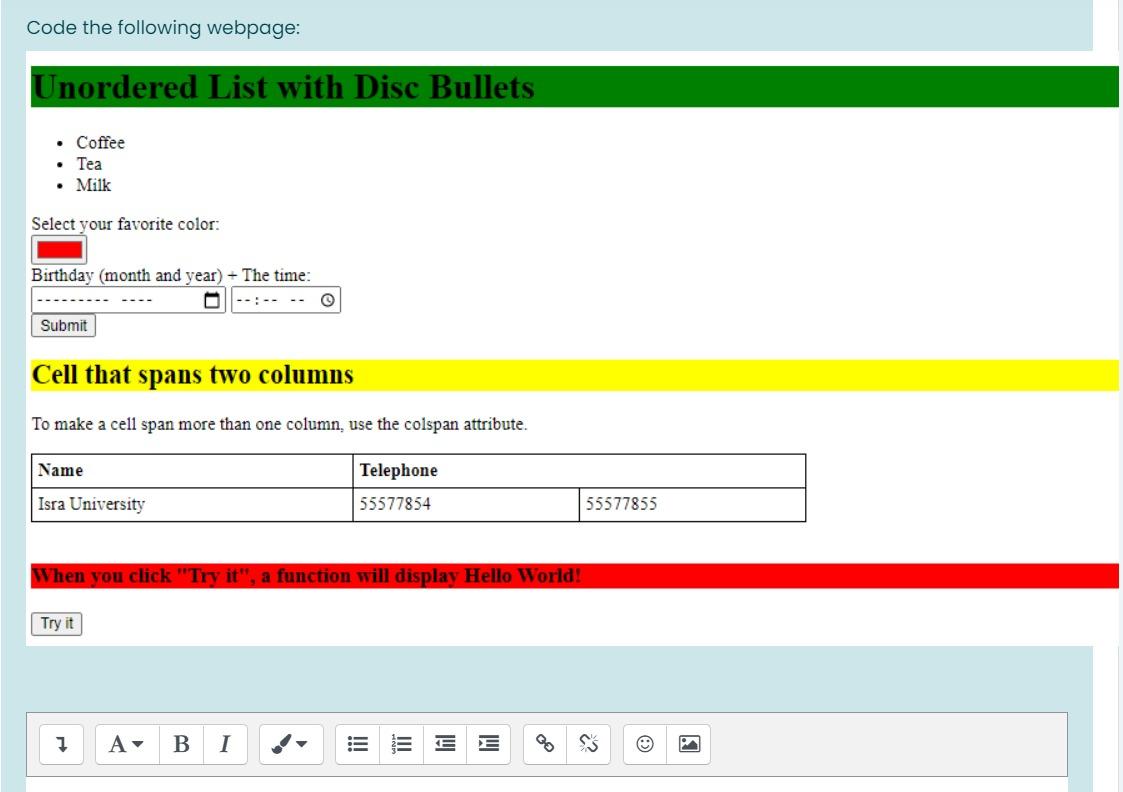Click the 'Milk' list item
This screenshot has width=1123, height=792.
(93, 185)
